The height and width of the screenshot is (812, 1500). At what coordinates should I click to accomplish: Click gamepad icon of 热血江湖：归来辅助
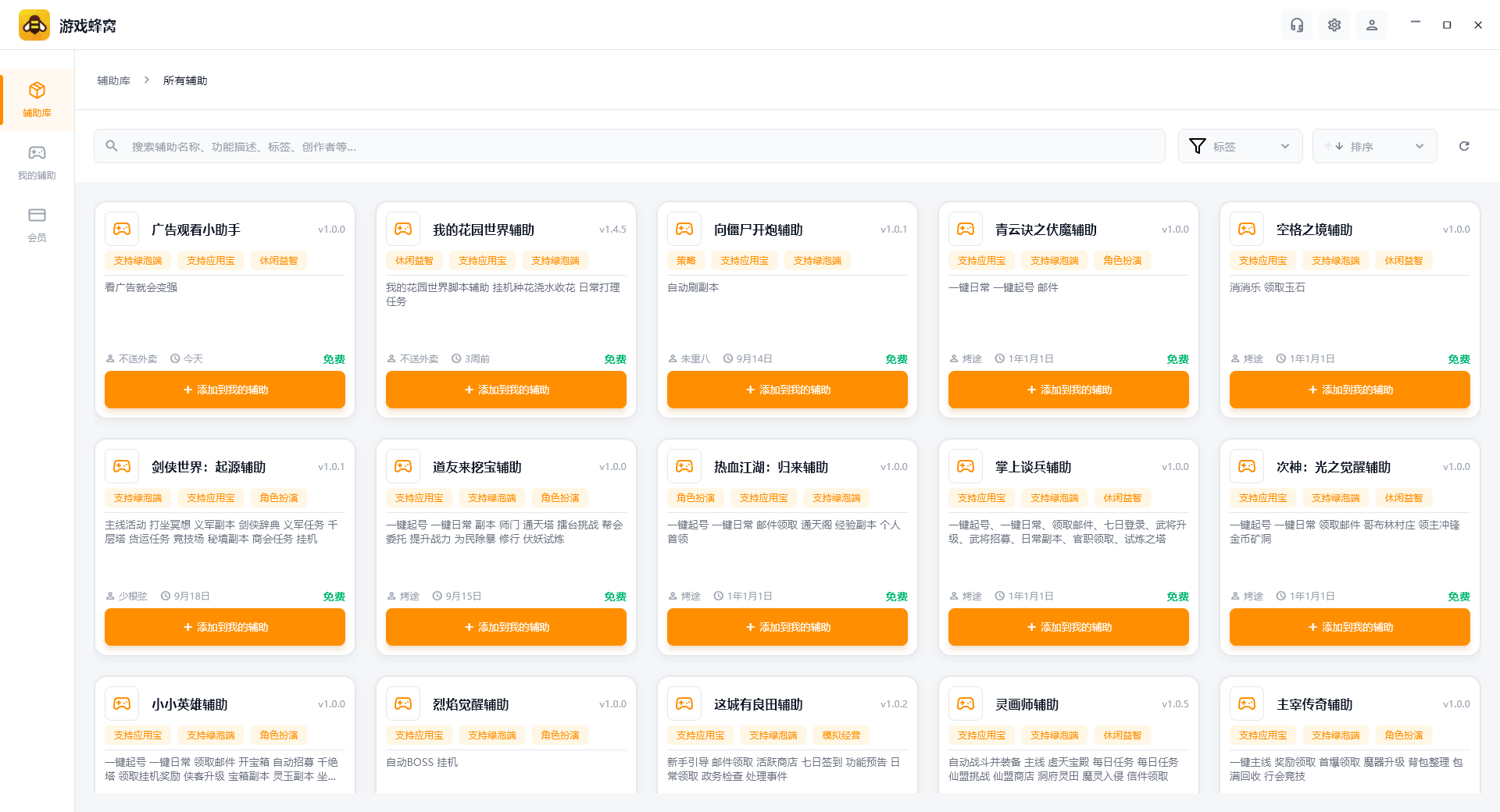pyautogui.click(x=684, y=466)
